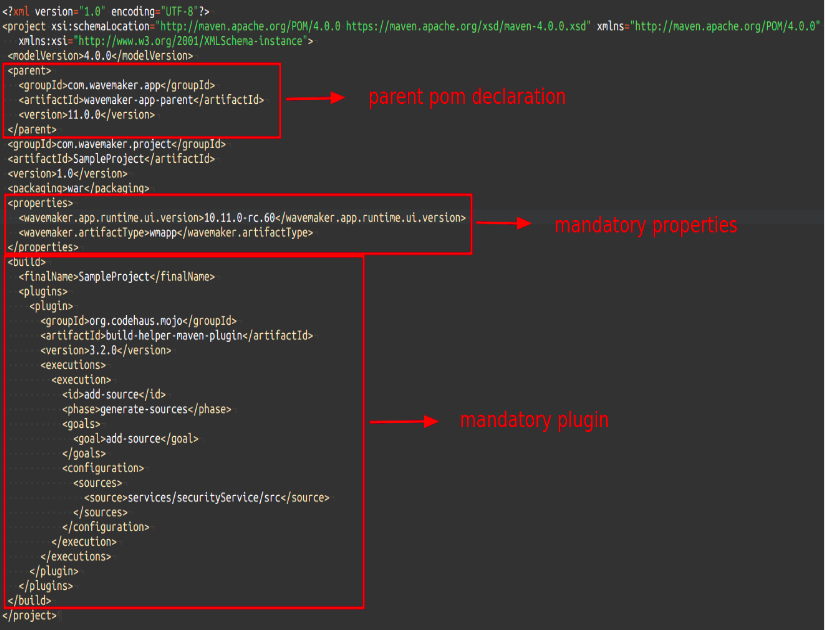Select the 'mandatory properties' annotation text

[645, 225]
